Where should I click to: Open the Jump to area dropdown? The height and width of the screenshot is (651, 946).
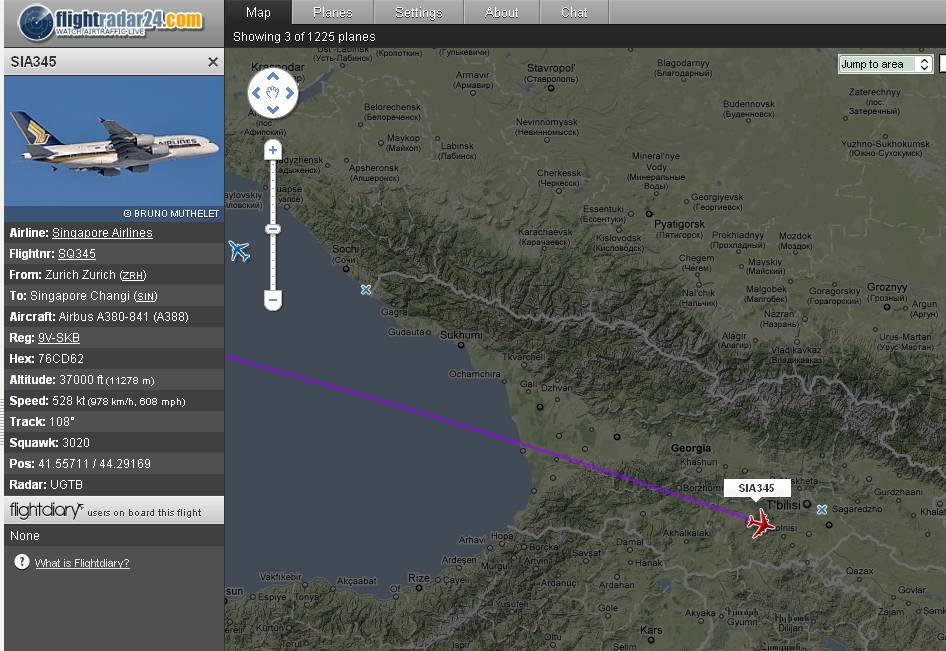pyautogui.click(x=885, y=64)
